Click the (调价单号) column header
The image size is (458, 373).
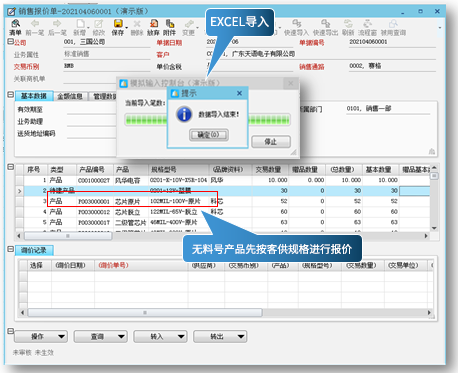[141, 265]
